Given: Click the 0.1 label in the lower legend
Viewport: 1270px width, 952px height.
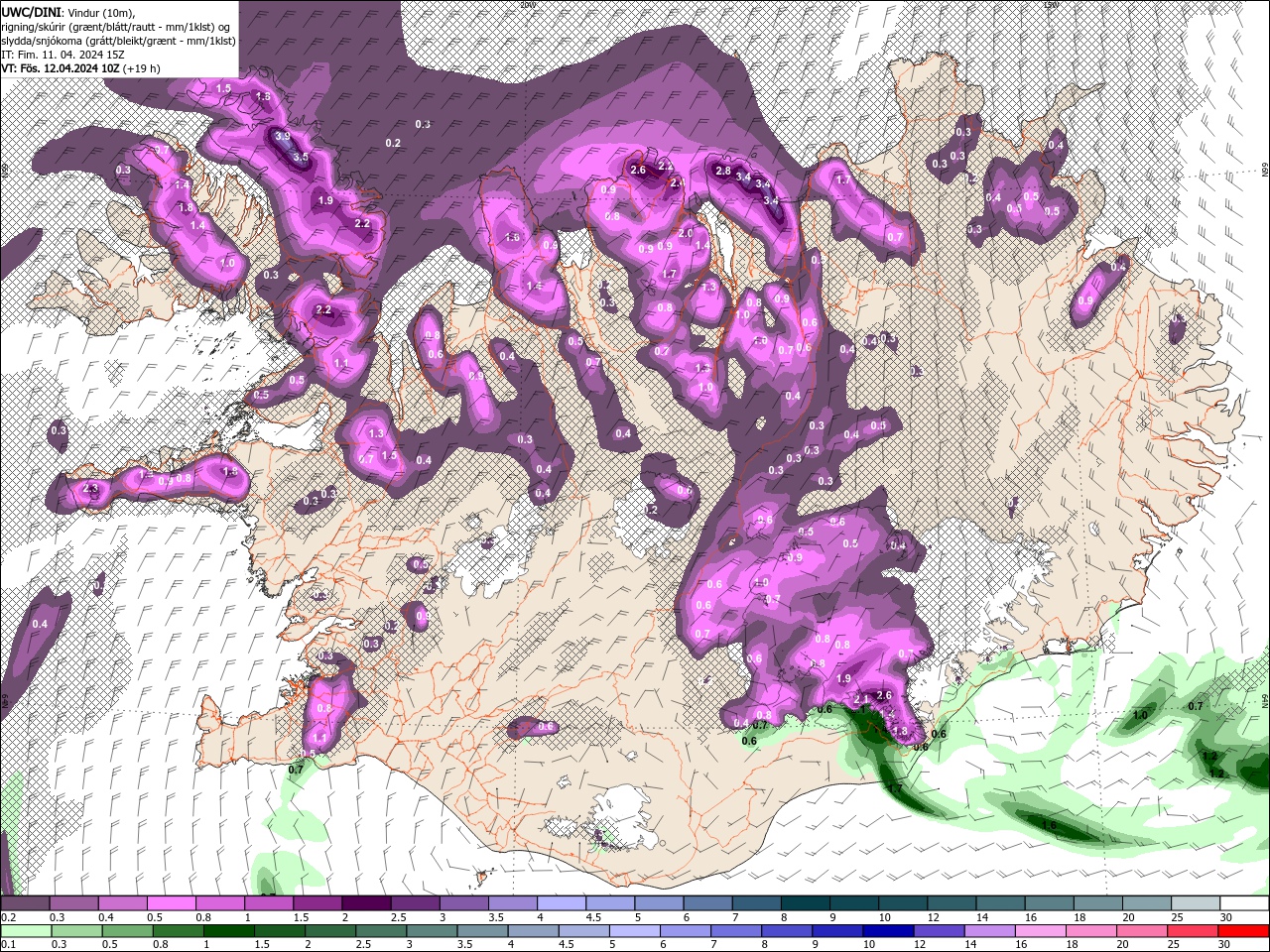Looking at the screenshot, I should point(9,944).
